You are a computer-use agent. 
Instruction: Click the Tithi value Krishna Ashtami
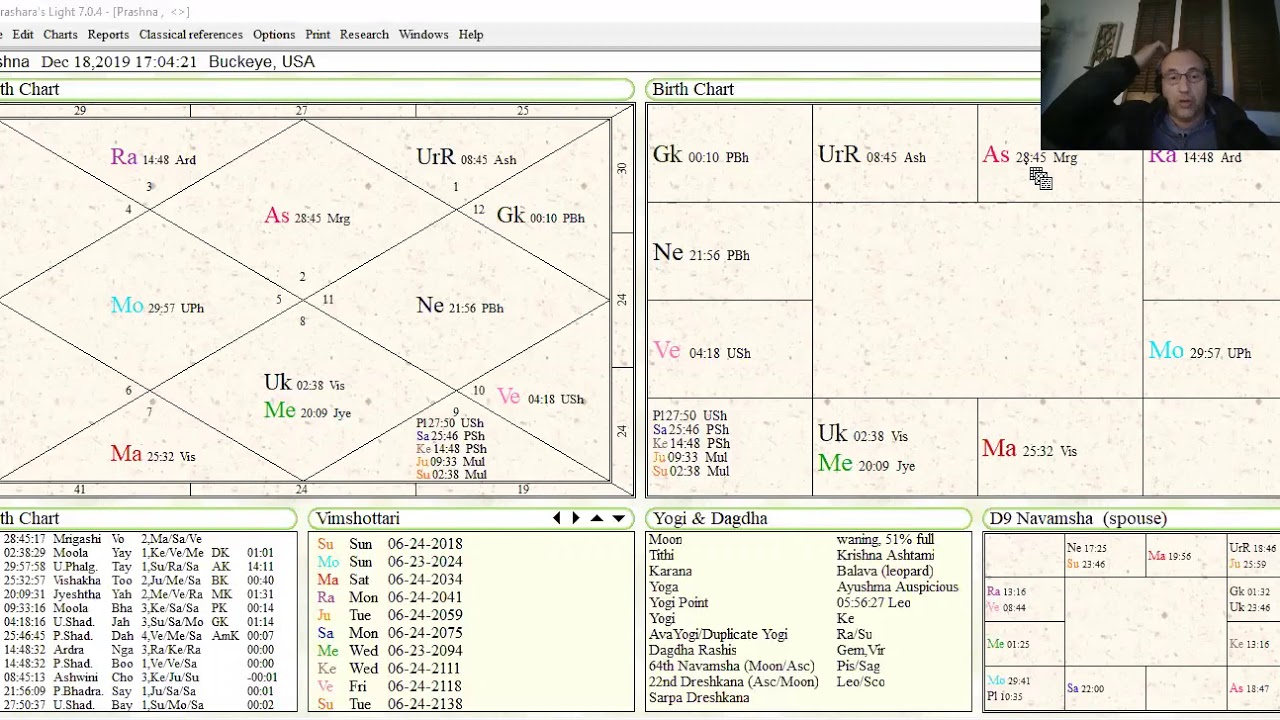(x=885, y=555)
